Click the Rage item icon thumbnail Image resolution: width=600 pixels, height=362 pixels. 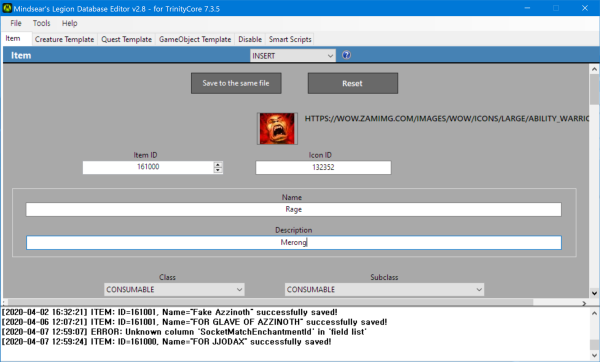277,129
